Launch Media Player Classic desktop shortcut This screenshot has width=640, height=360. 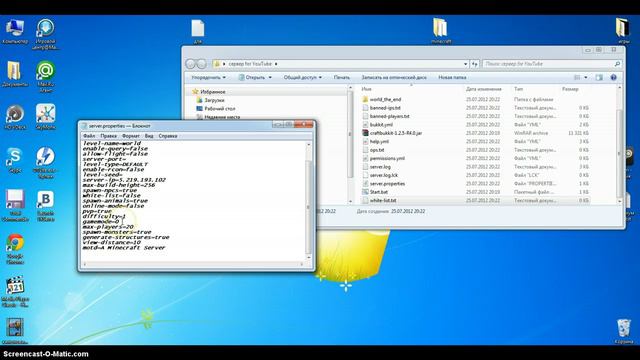(x=15, y=292)
